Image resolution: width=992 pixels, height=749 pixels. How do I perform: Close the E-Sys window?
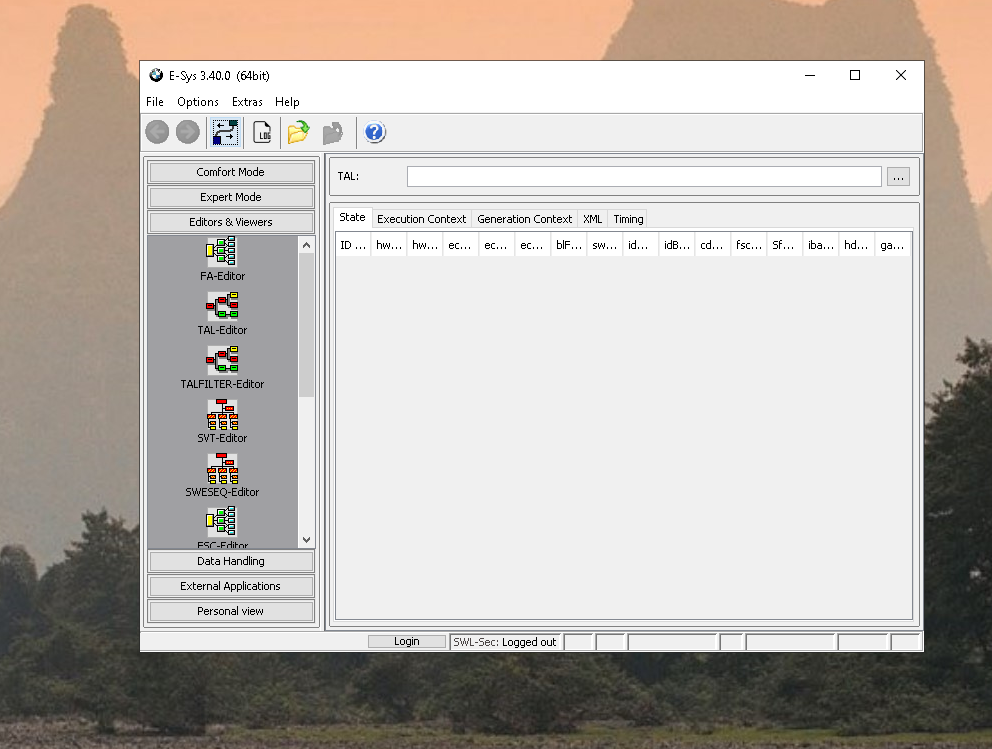[901, 75]
